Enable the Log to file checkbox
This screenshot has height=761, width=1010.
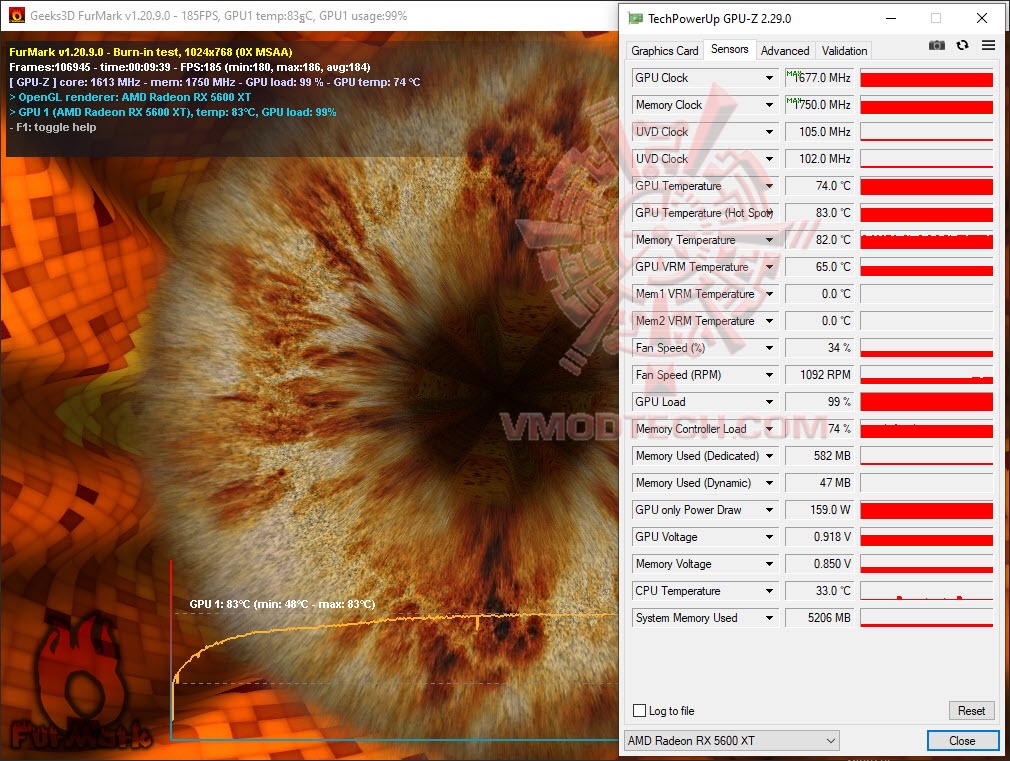coord(640,710)
